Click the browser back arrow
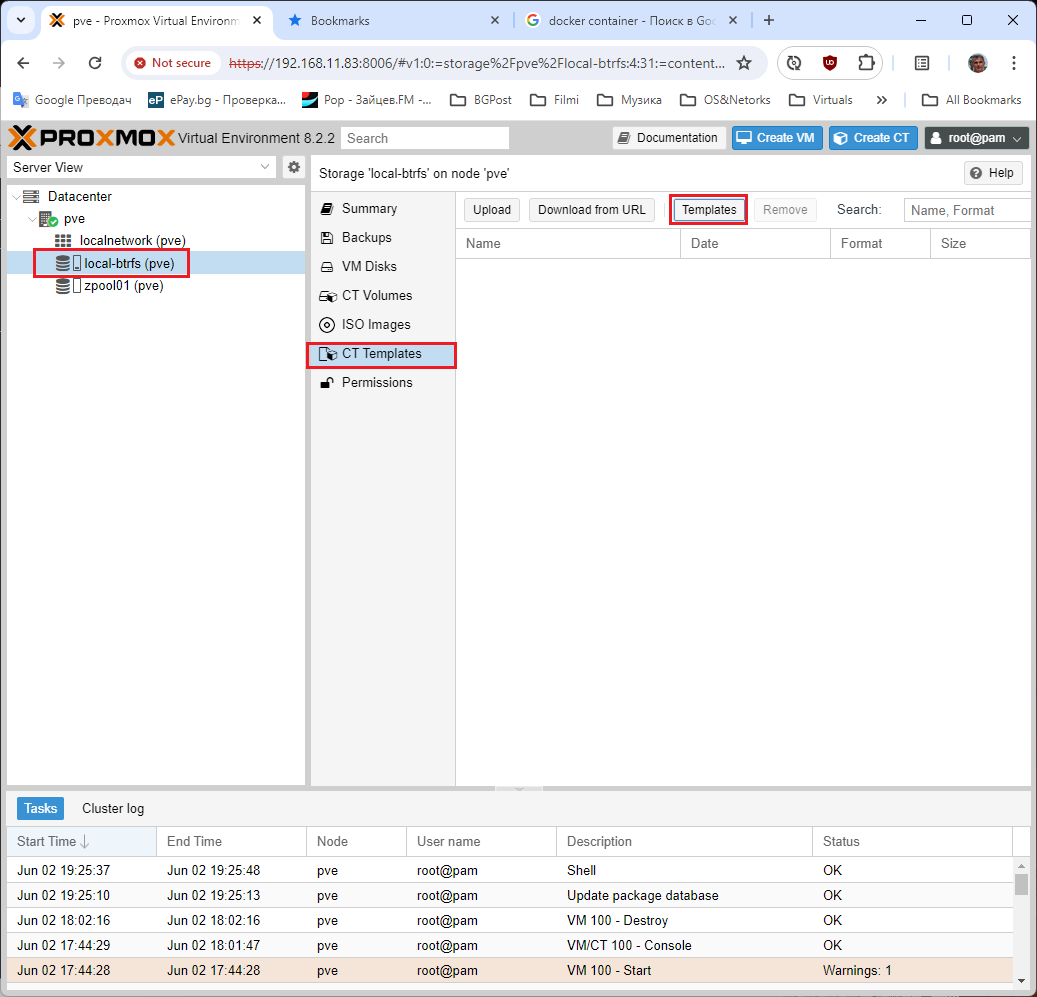This screenshot has height=997, width=1037. tap(23, 63)
